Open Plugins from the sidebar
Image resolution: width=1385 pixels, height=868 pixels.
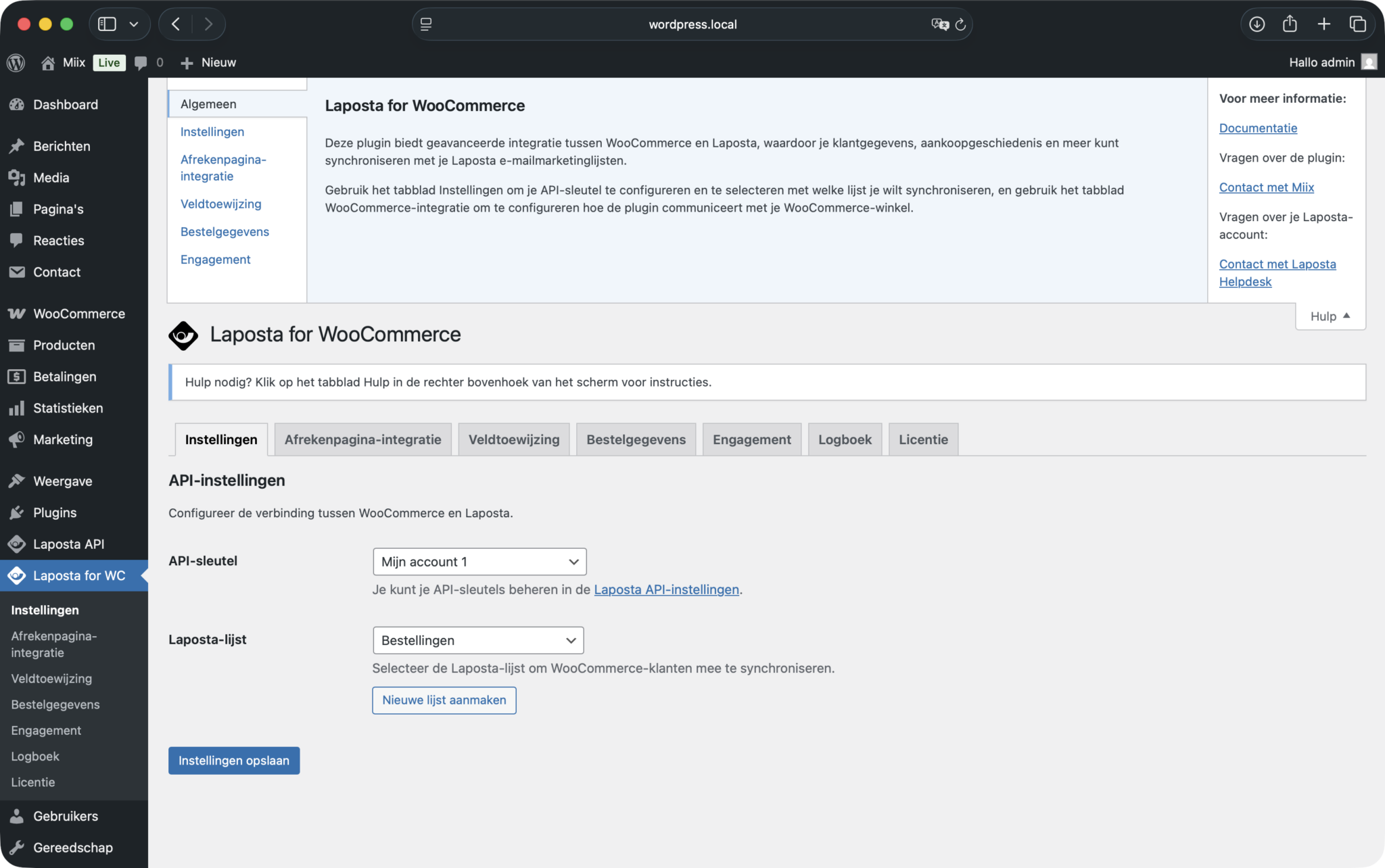55,512
